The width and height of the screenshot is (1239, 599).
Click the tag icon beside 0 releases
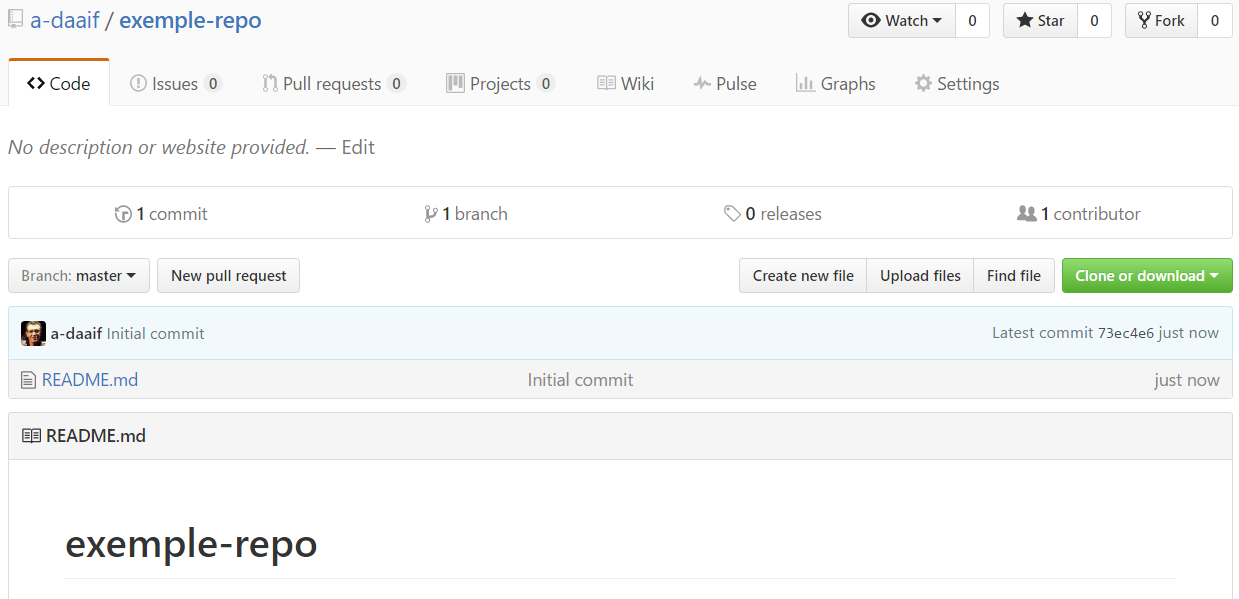732,214
